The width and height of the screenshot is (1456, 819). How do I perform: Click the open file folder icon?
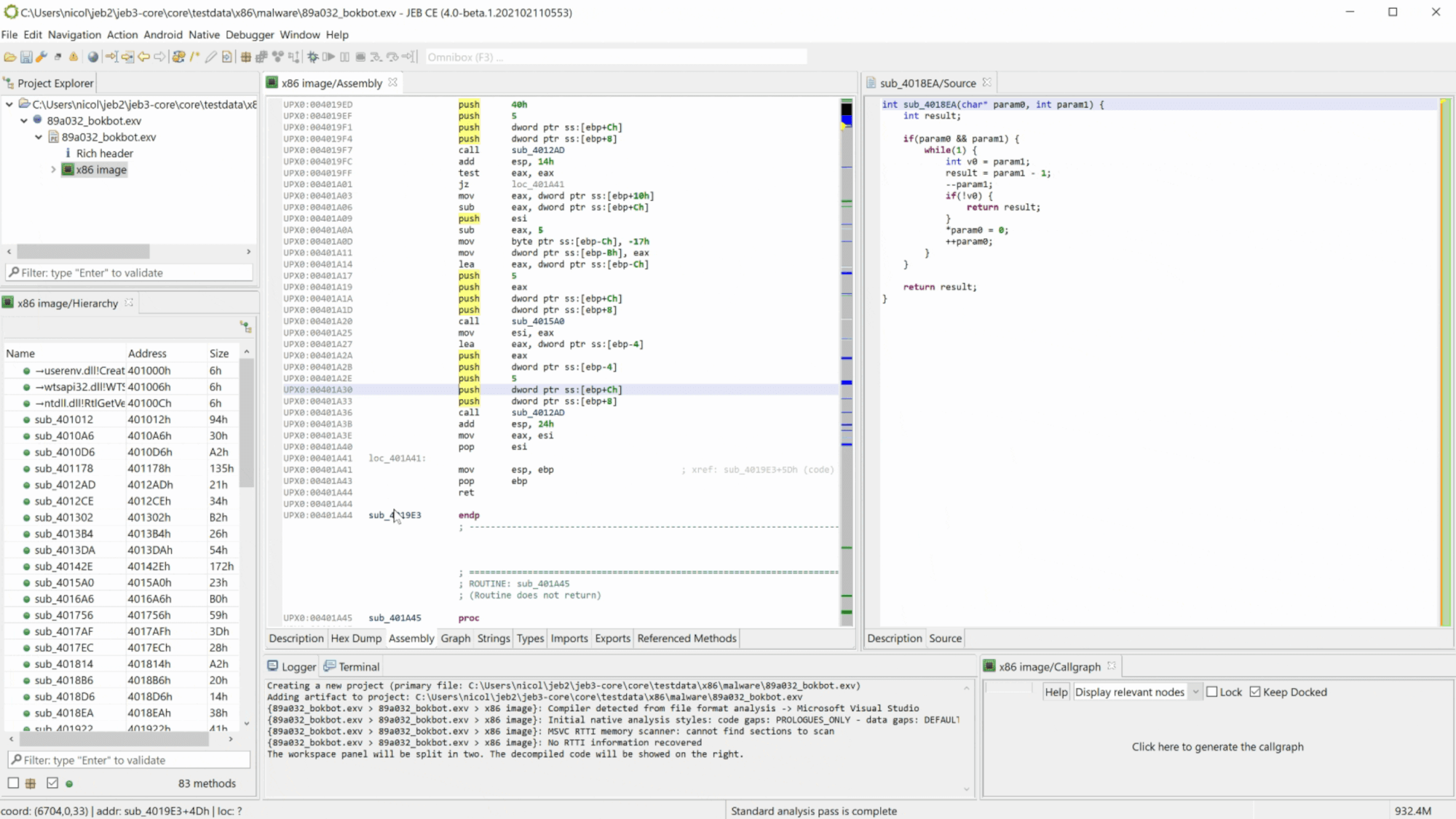(9, 57)
